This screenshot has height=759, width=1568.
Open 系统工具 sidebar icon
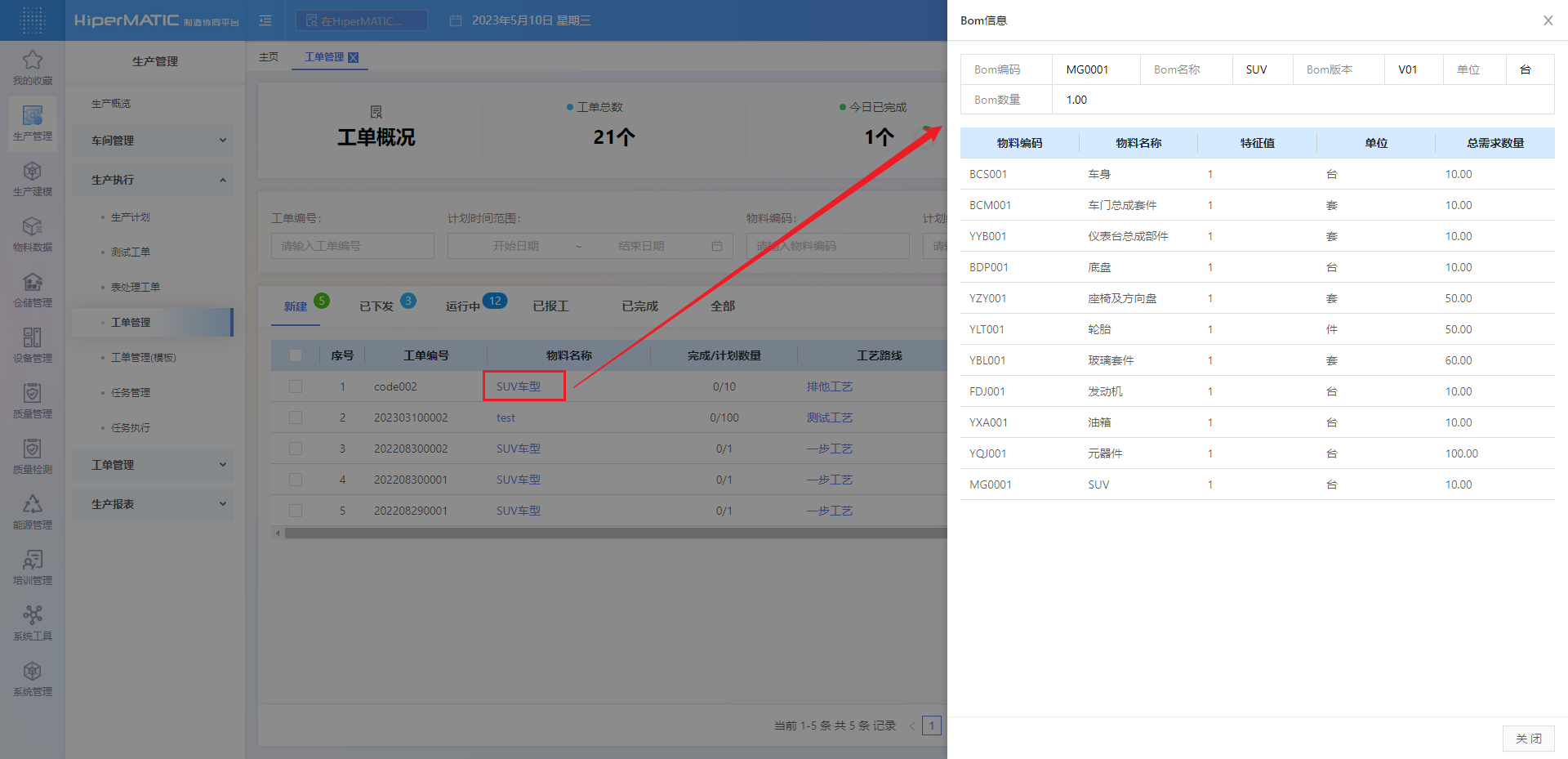click(x=33, y=615)
